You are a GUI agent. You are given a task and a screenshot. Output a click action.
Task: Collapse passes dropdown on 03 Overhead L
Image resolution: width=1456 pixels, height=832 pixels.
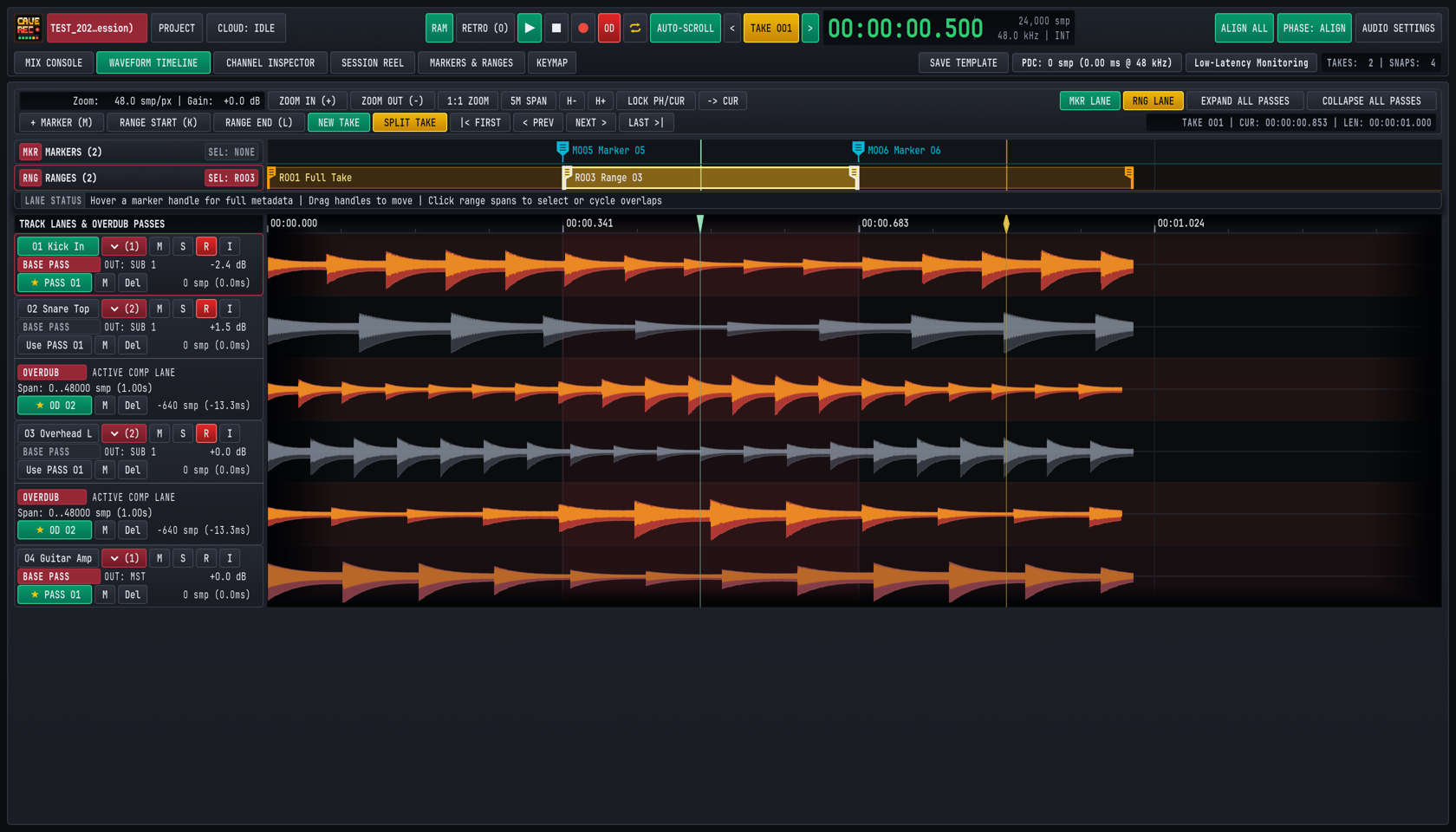(x=124, y=433)
